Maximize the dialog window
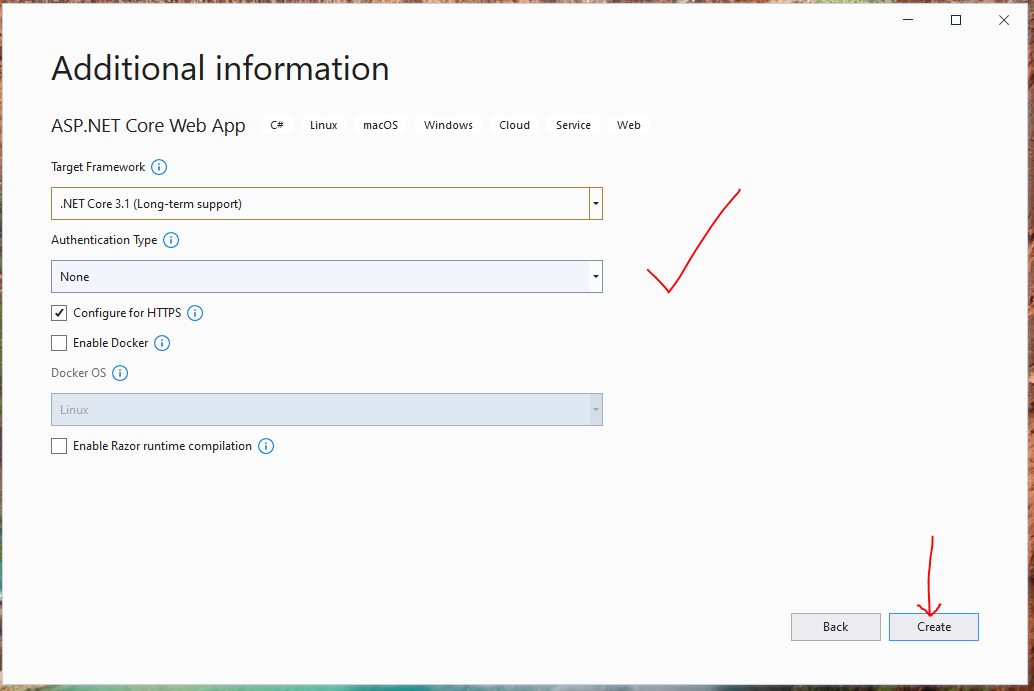The height and width of the screenshot is (691, 1034). [956, 20]
